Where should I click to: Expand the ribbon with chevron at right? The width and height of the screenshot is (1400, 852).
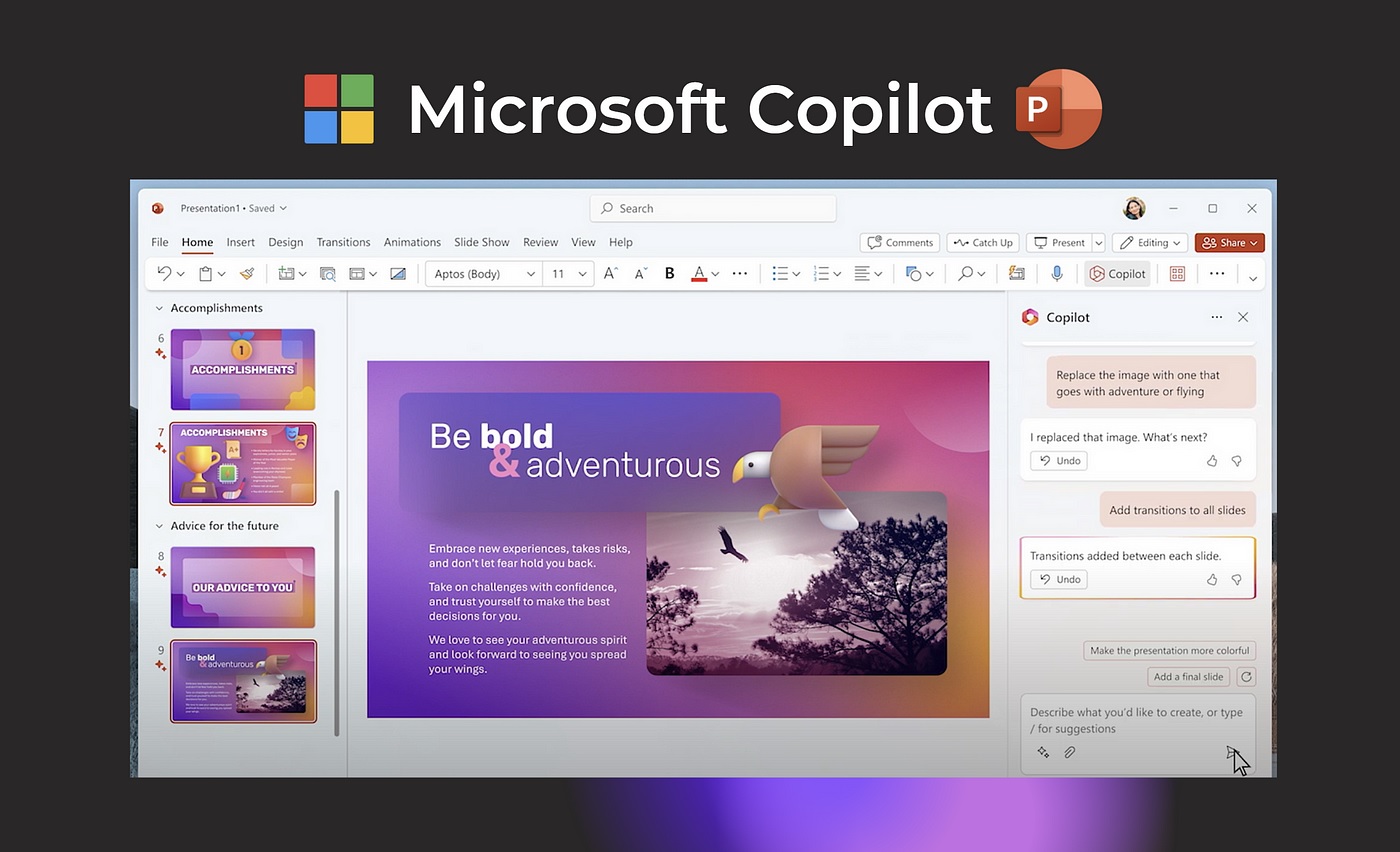click(x=1253, y=279)
